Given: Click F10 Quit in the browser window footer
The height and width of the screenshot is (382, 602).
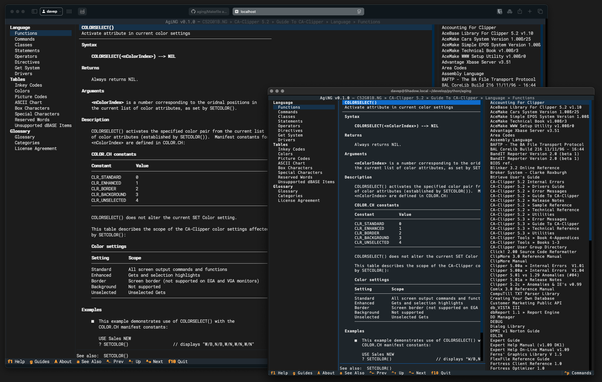Looking at the screenshot, I should click(178, 362).
